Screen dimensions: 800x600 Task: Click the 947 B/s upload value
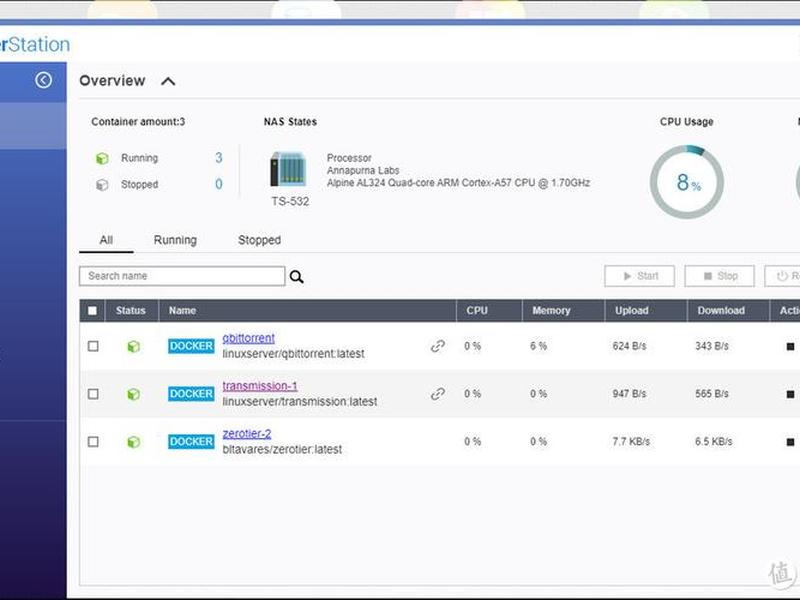(629, 394)
